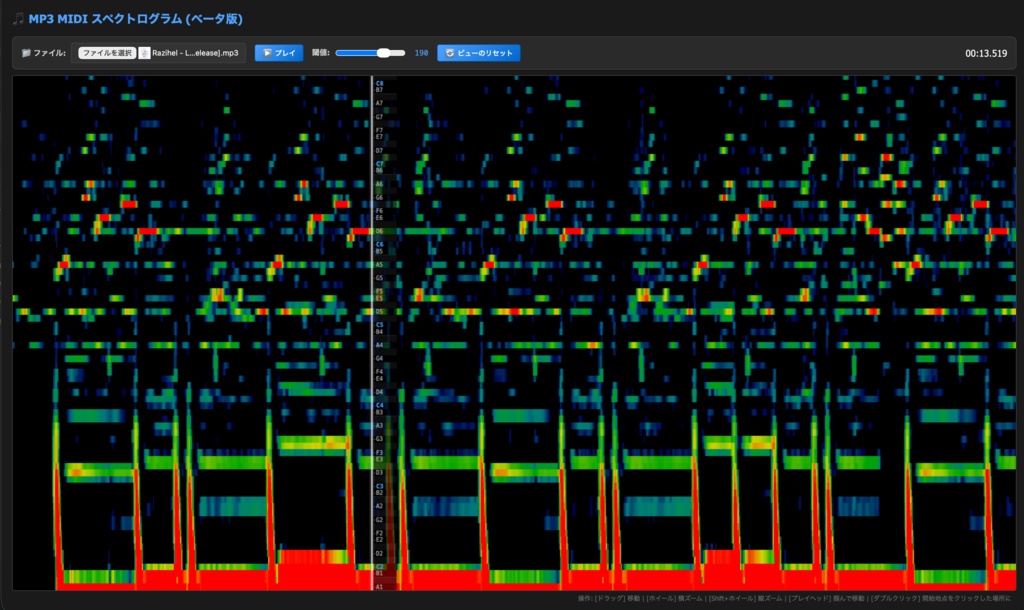1024x610 pixels.
Task: Click the G3 note label
Action: (379, 439)
